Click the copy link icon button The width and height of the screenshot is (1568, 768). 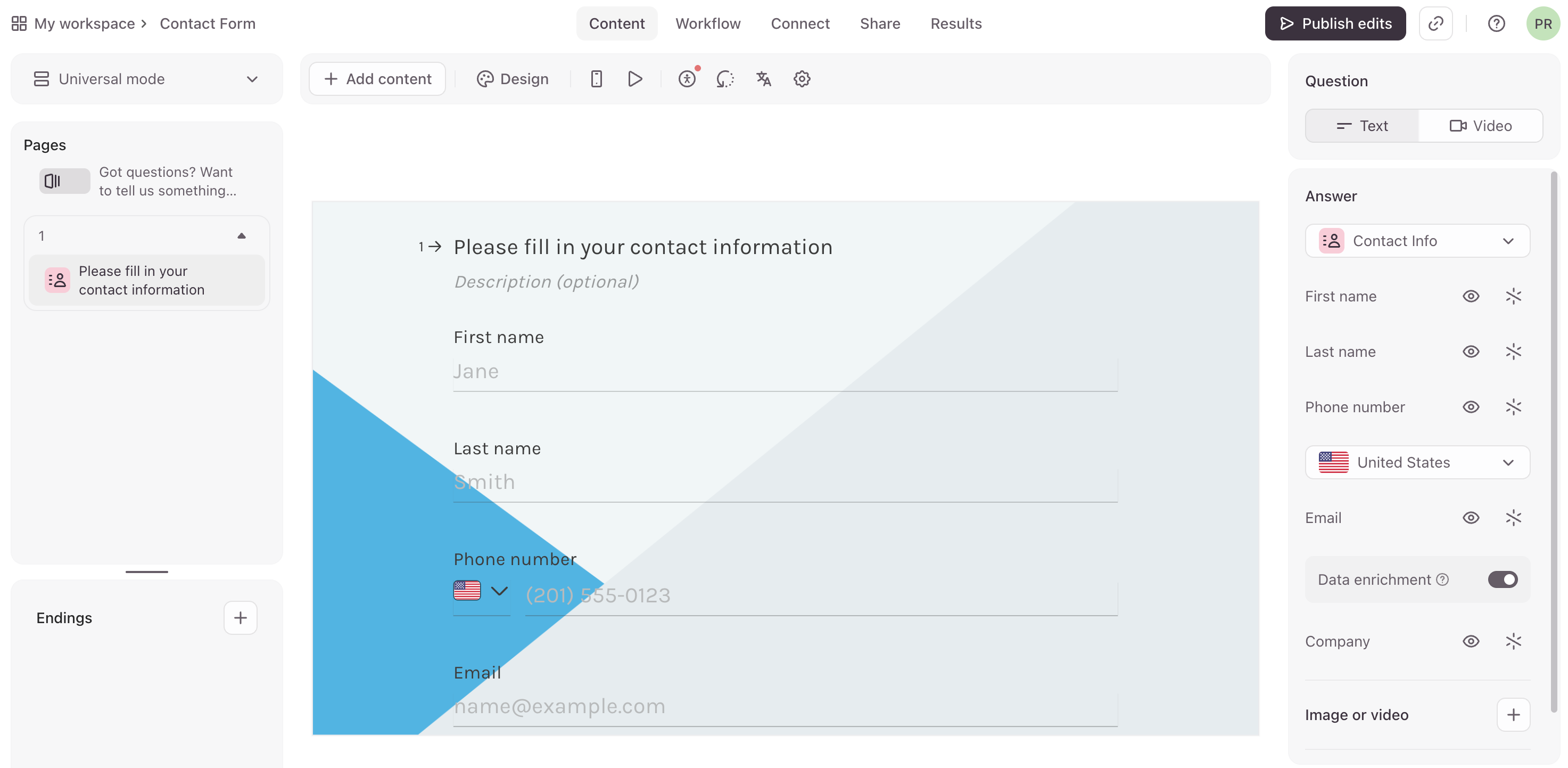[x=1435, y=24]
